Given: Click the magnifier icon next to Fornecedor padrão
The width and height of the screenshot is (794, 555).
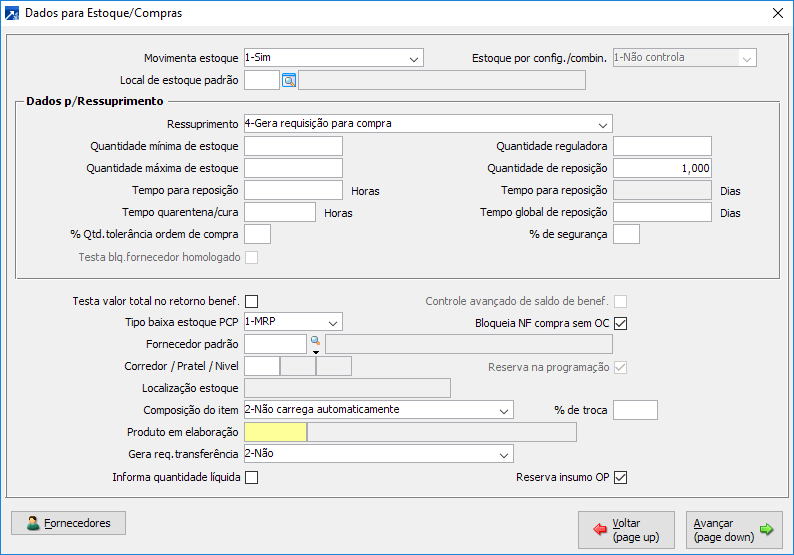Looking at the screenshot, I should [x=315, y=342].
